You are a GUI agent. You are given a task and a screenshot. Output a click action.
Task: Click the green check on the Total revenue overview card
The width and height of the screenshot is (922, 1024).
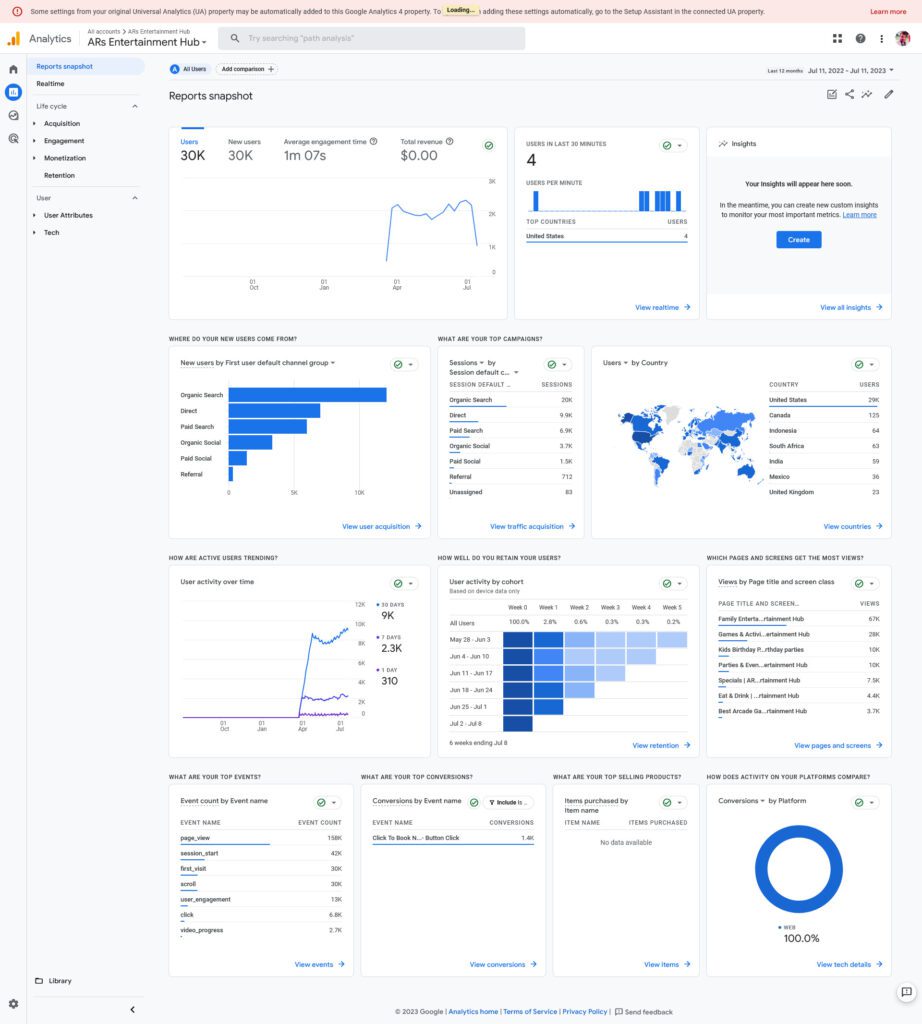[x=488, y=146]
